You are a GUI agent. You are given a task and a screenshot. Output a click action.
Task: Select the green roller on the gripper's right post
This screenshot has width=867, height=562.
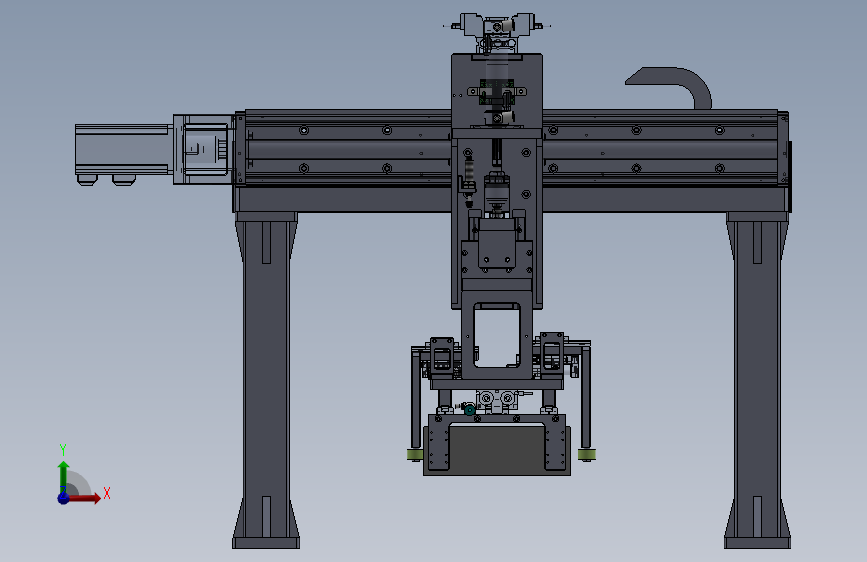tap(587, 455)
